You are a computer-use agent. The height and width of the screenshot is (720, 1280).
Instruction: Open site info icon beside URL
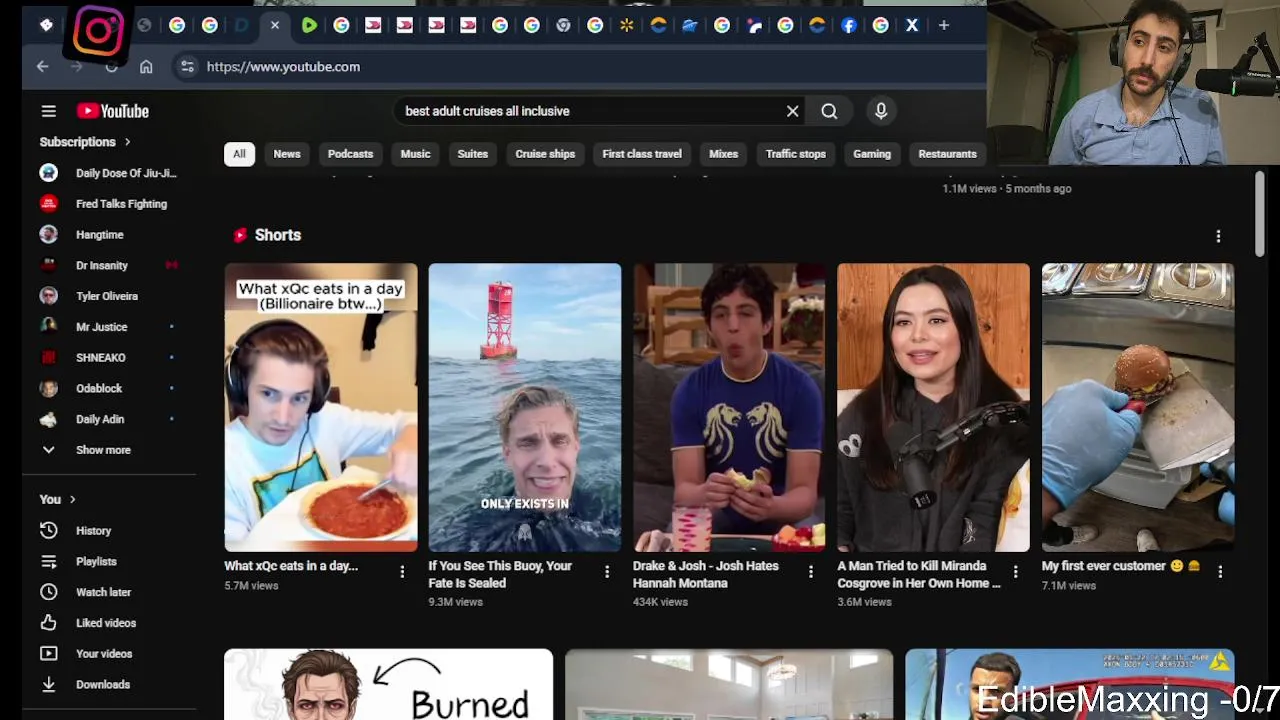[x=187, y=66]
